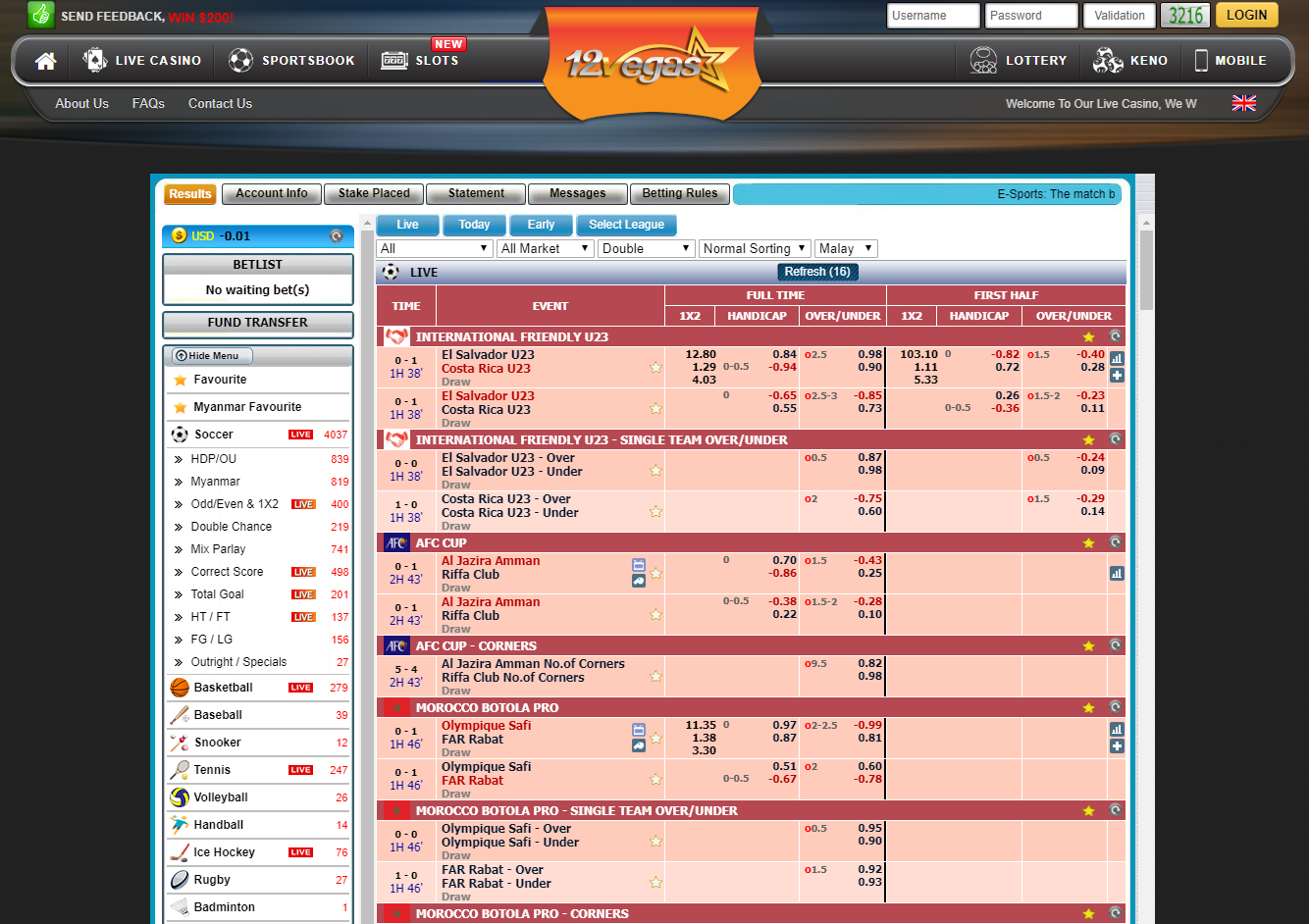Open statistics chart icon for El Salvador U23

(x=1117, y=359)
